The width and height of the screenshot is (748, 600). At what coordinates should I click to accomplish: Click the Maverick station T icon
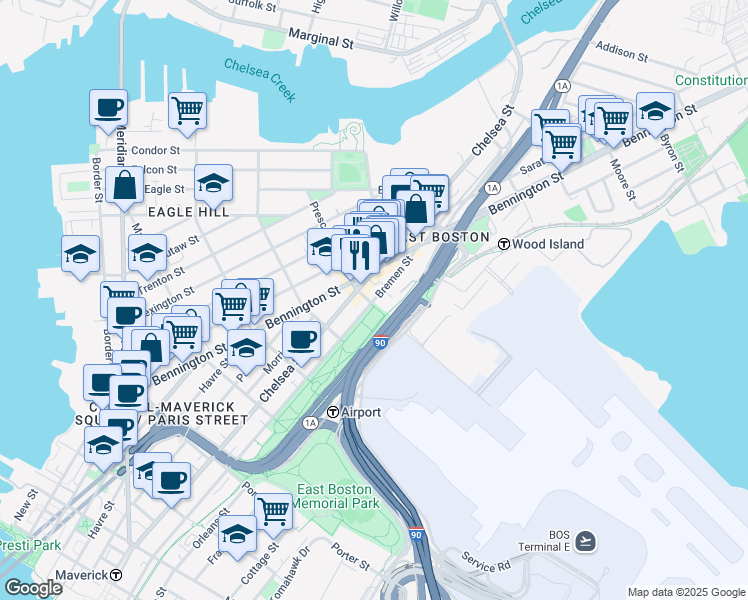pos(116,575)
